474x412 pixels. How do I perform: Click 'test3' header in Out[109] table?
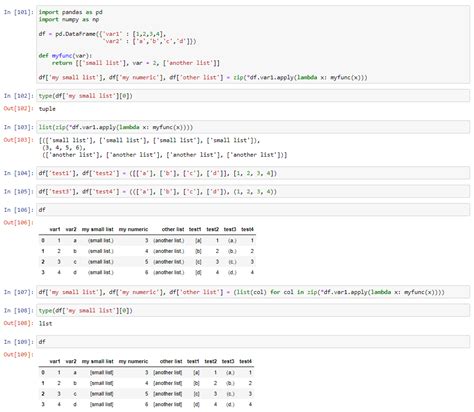pos(228,361)
